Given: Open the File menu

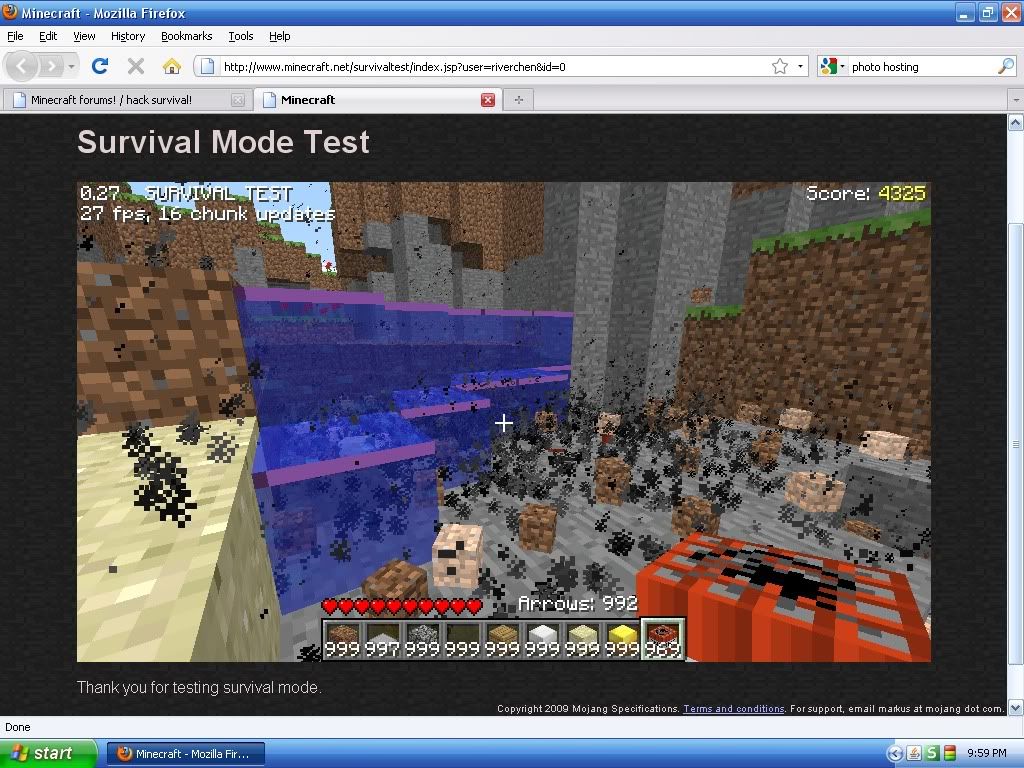Looking at the screenshot, I should (x=15, y=36).
